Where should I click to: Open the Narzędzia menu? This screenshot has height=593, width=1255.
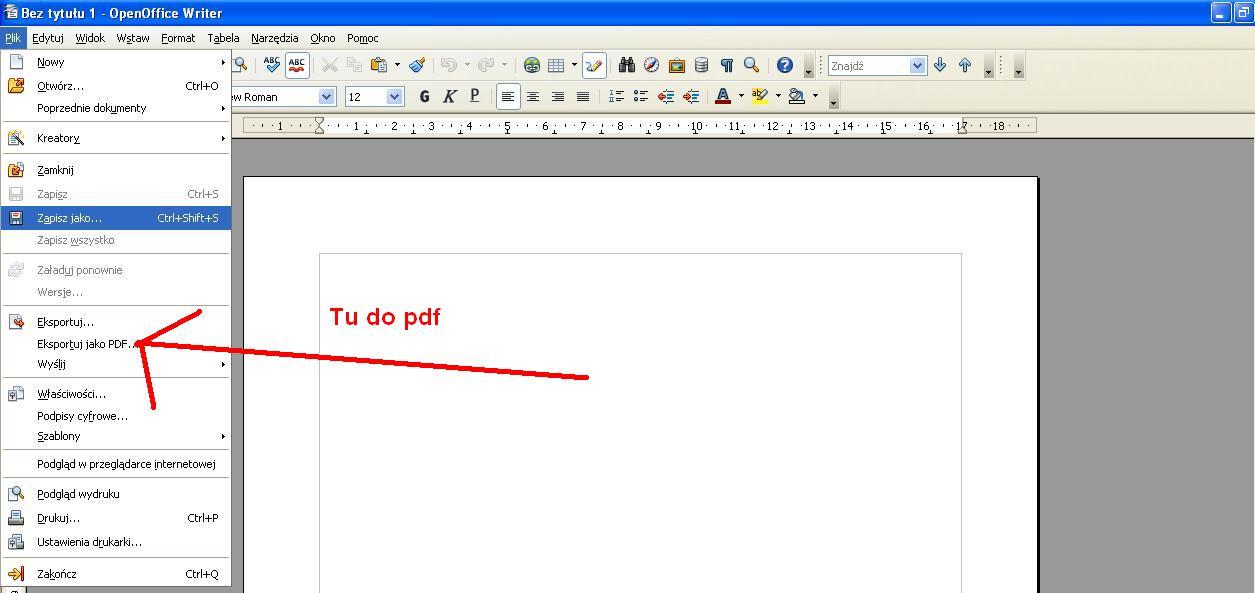(x=275, y=38)
